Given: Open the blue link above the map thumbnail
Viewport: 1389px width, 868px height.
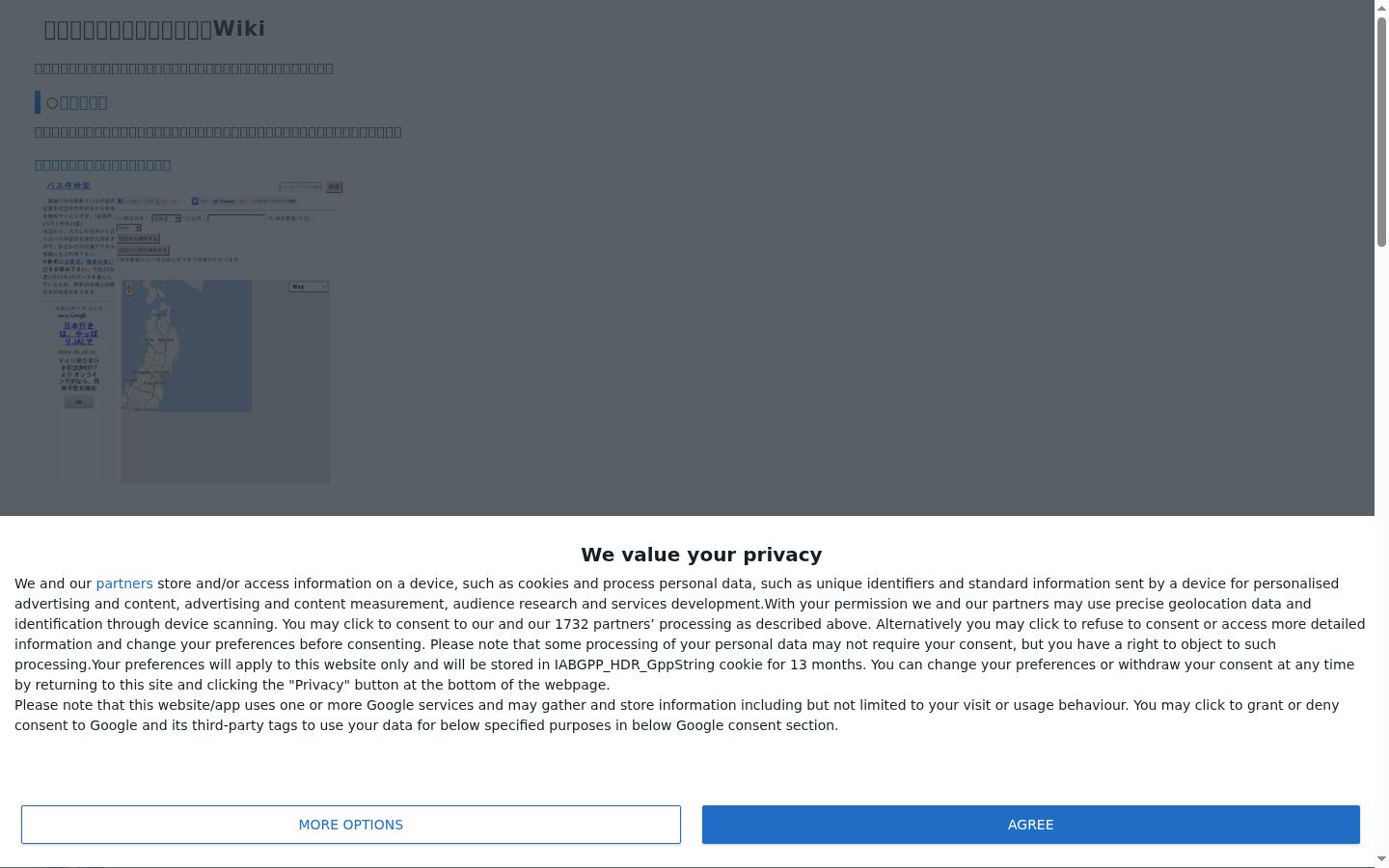Looking at the screenshot, I should pyautogui.click(x=102, y=165).
